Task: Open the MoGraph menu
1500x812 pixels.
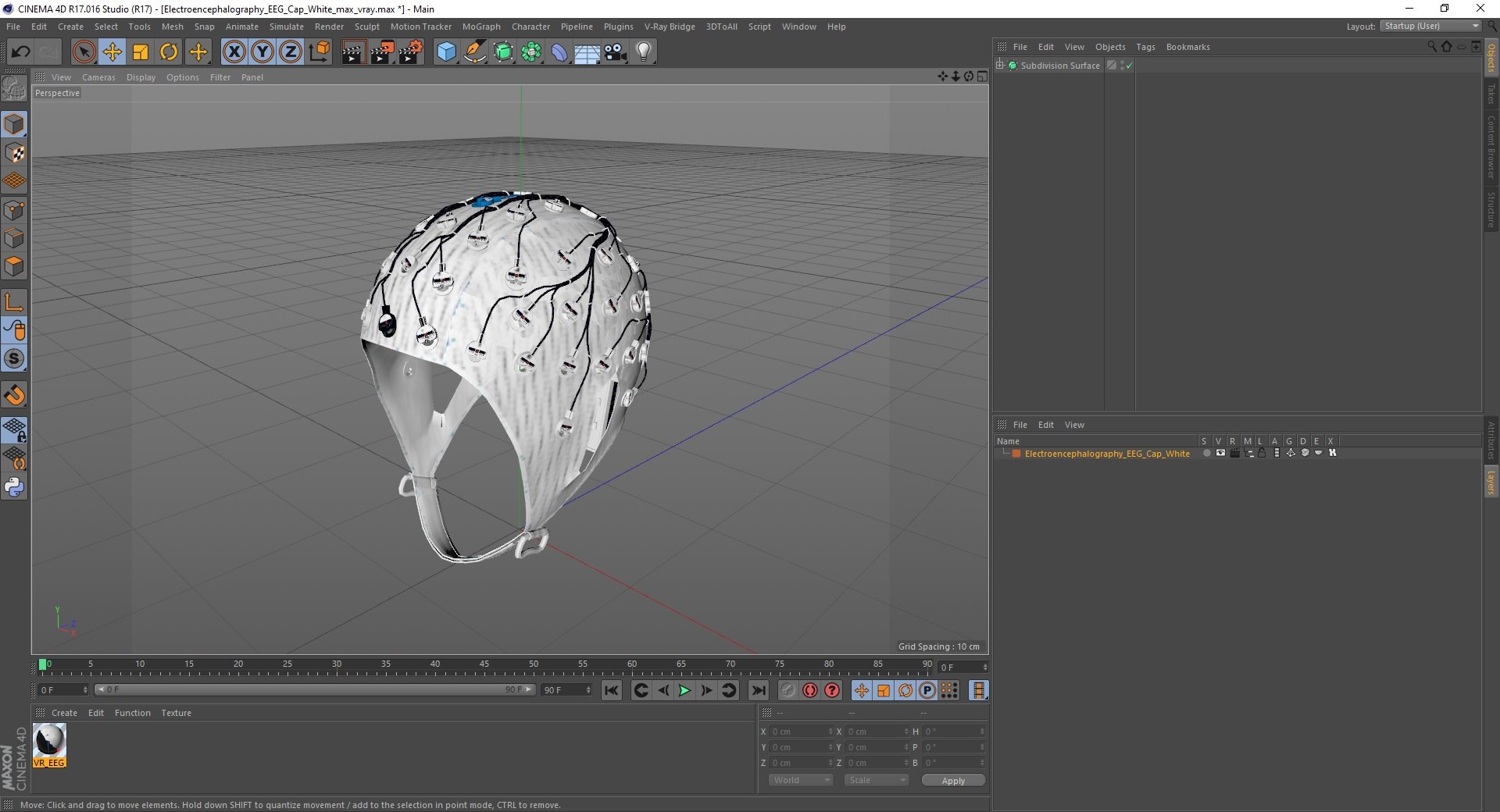Action: point(481,27)
